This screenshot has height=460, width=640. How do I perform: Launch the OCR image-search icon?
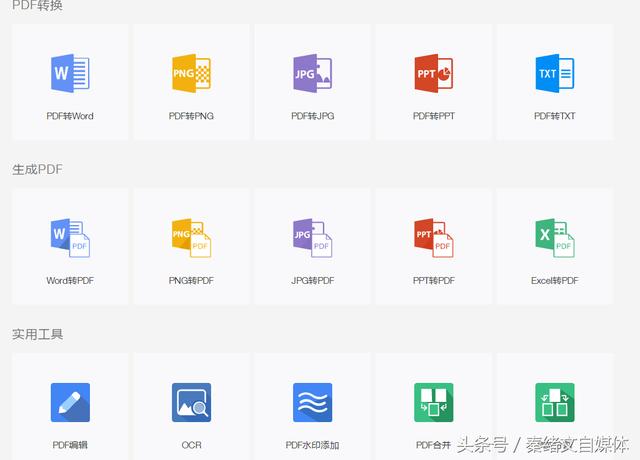[191, 402]
